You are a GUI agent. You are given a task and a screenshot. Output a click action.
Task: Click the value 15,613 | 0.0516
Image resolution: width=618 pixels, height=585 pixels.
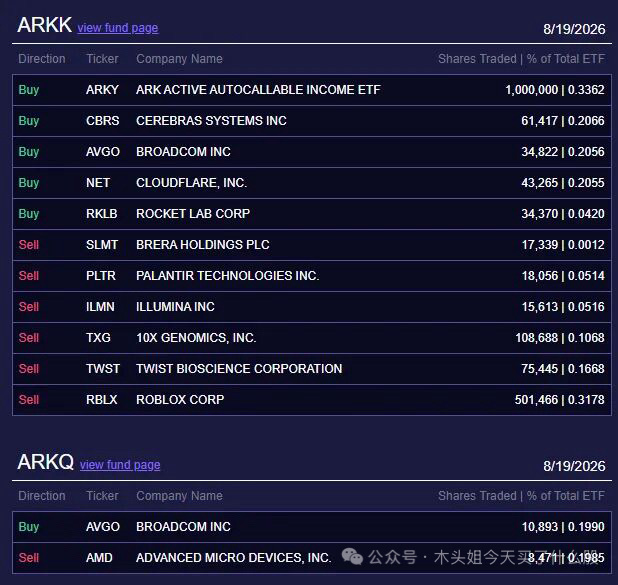click(x=563, y=307)
